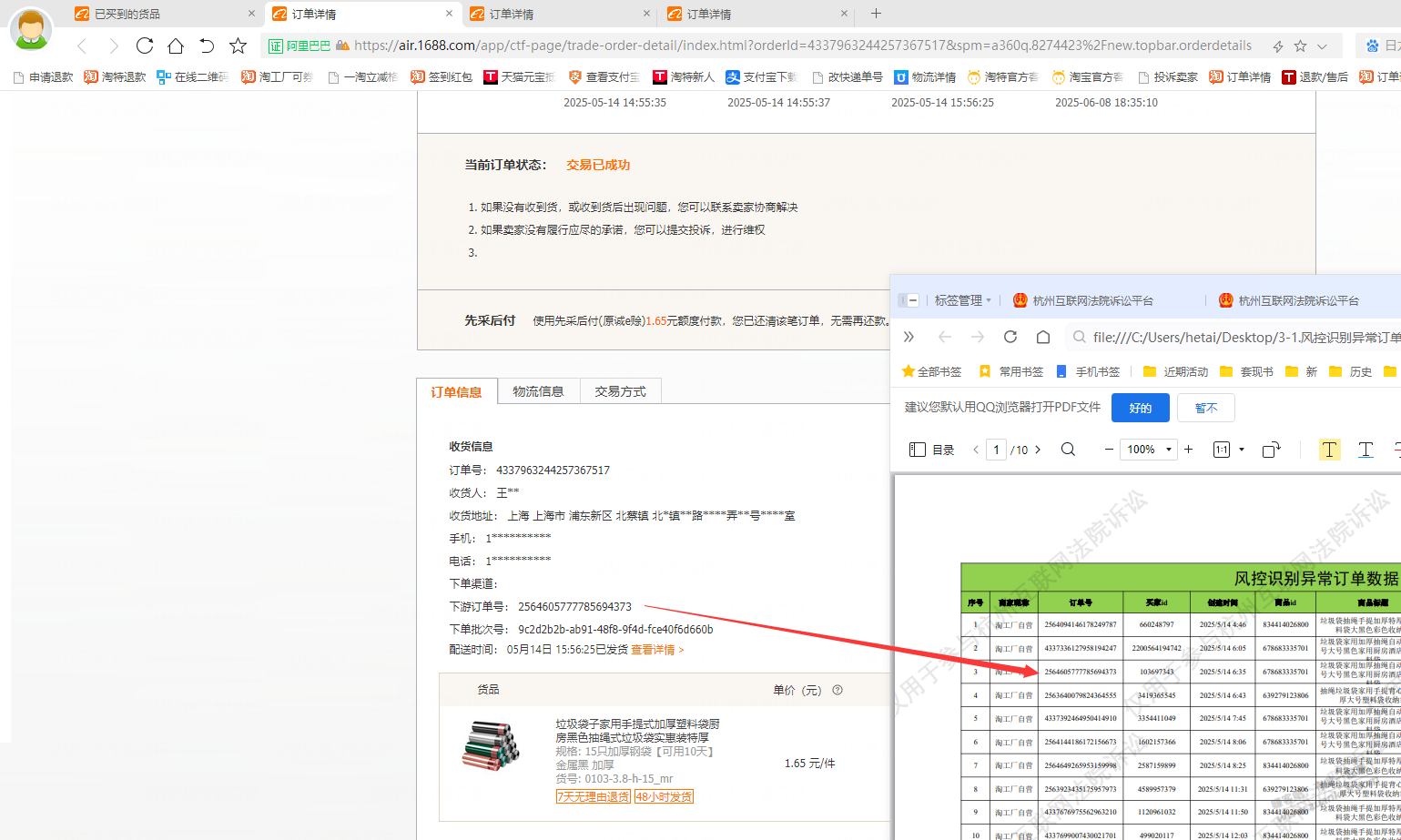This screenshot has width=1401, height=840.
Task: Switch to the 交易方式 tab
Action: point(620,391)
